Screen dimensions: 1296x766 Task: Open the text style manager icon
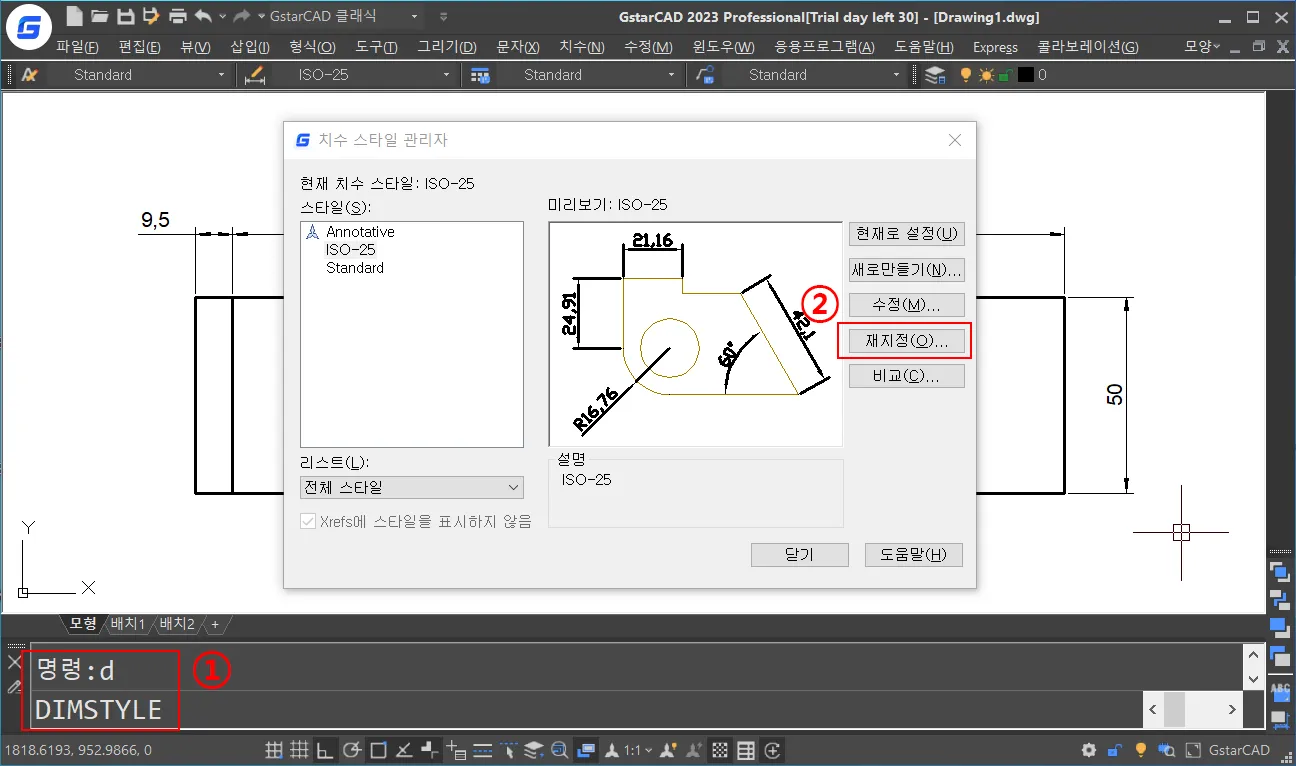pos(29,75)
